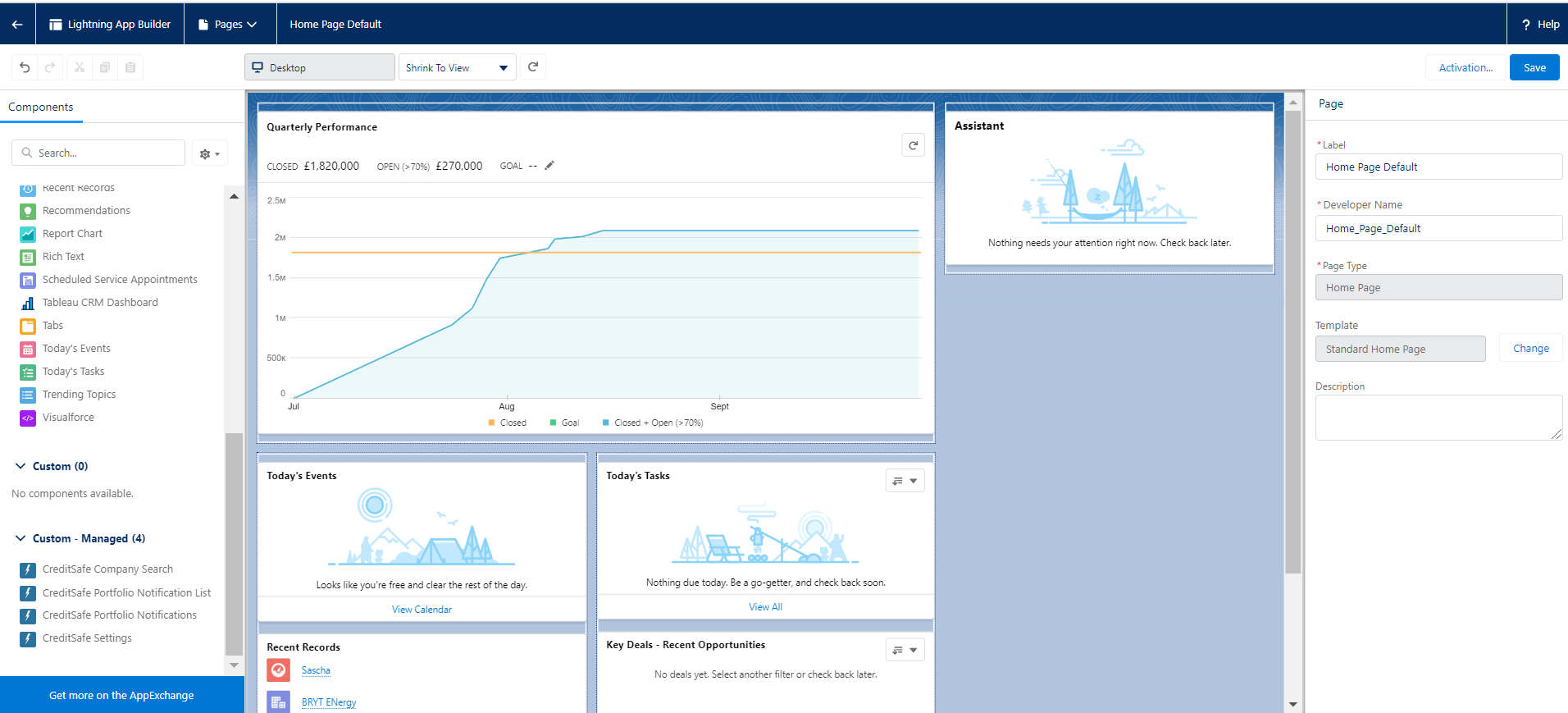Click the back arrow icon

point(17,25)
